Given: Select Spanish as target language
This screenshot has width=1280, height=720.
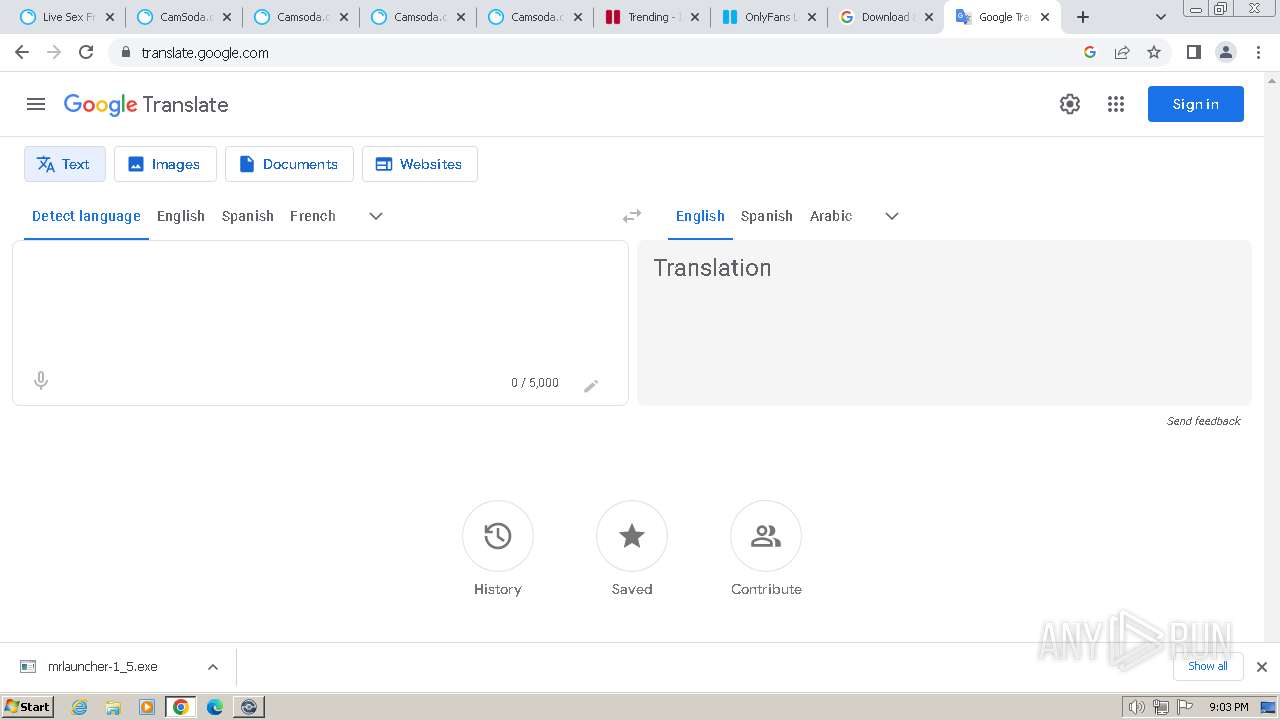Looking at the screenshot, I should pos(767,216).
